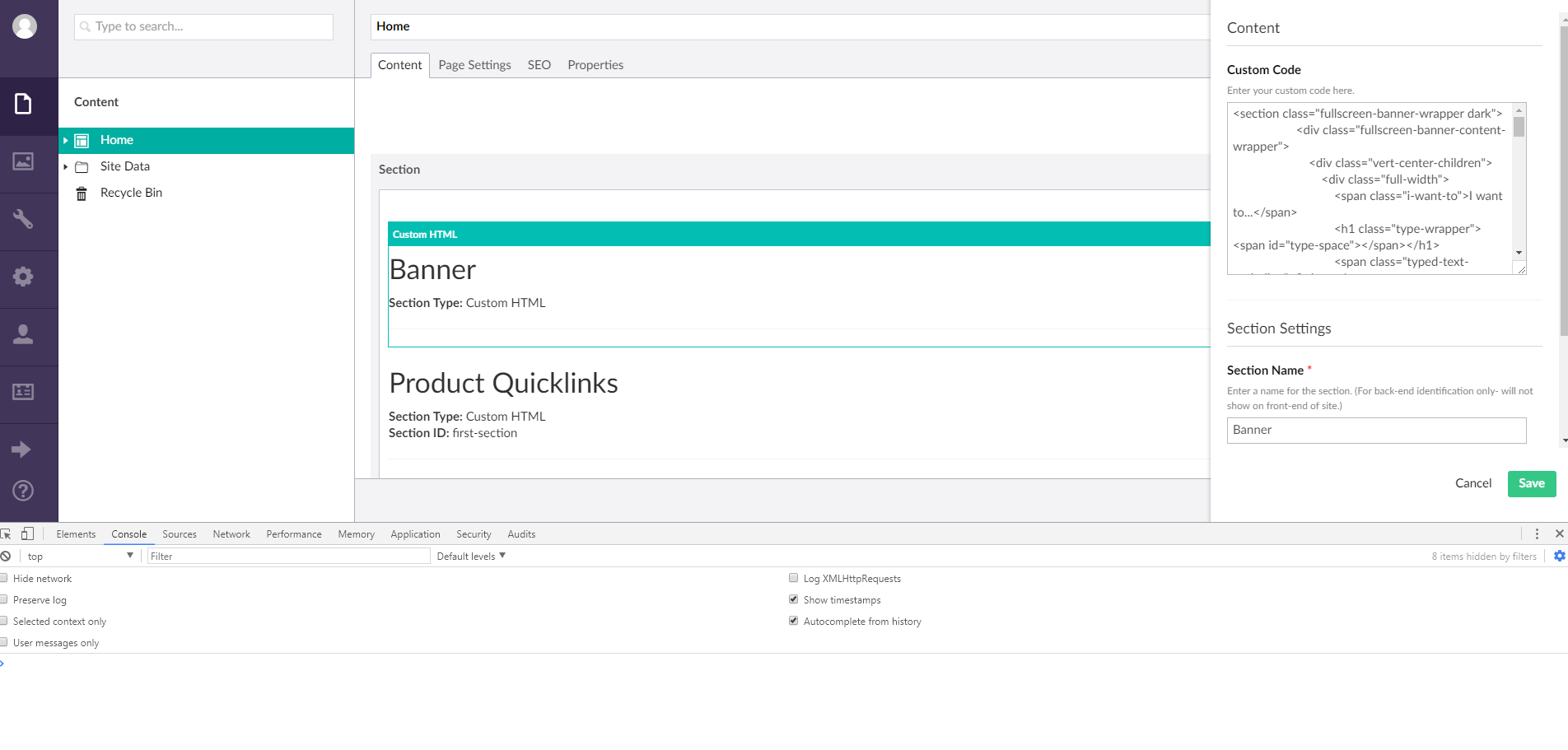The height and width of the screenshot is (750, 1568).
Task: Open the top context dropdown
Action: click(80, 557)
